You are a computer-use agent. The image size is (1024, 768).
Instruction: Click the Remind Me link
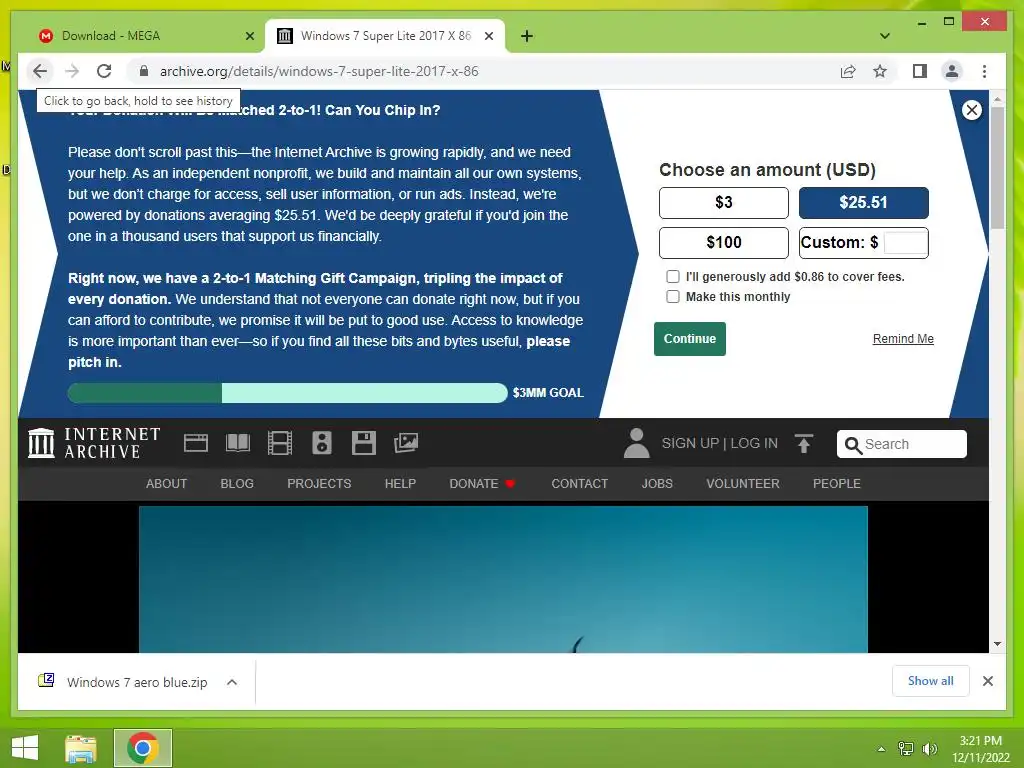(x=903, y=339)
